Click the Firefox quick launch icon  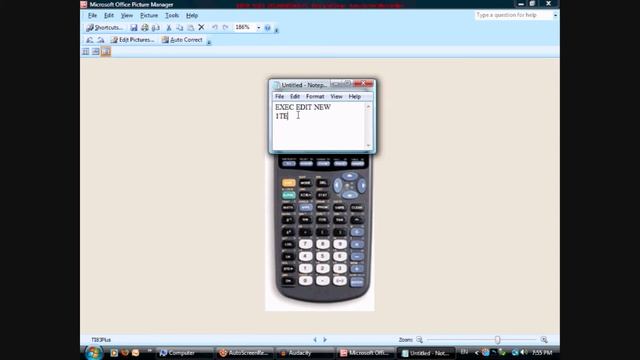pos(125,352)
